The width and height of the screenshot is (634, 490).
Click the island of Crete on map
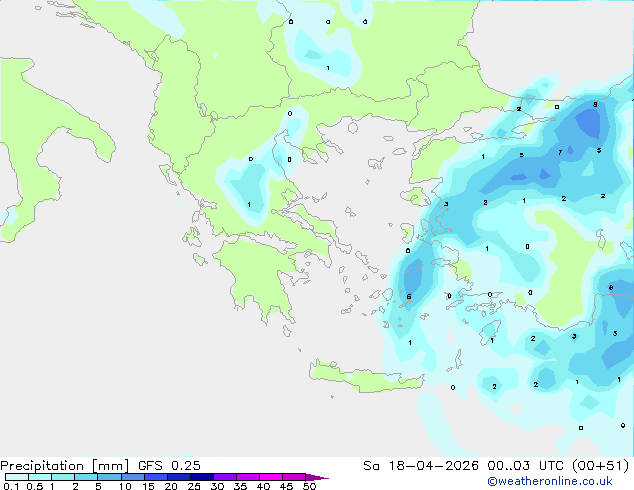coord(364,378)
